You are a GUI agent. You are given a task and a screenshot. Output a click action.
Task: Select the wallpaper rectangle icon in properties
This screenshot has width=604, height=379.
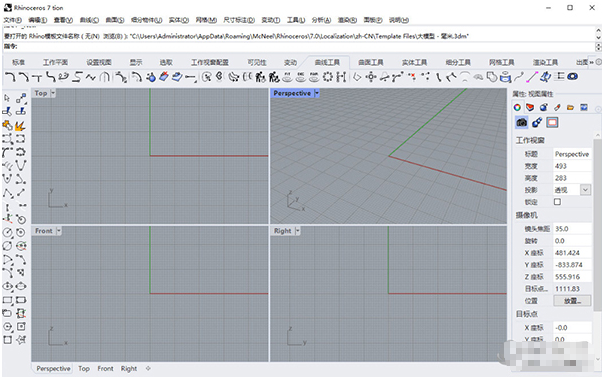pyautogui.click(x=552, y=122)
